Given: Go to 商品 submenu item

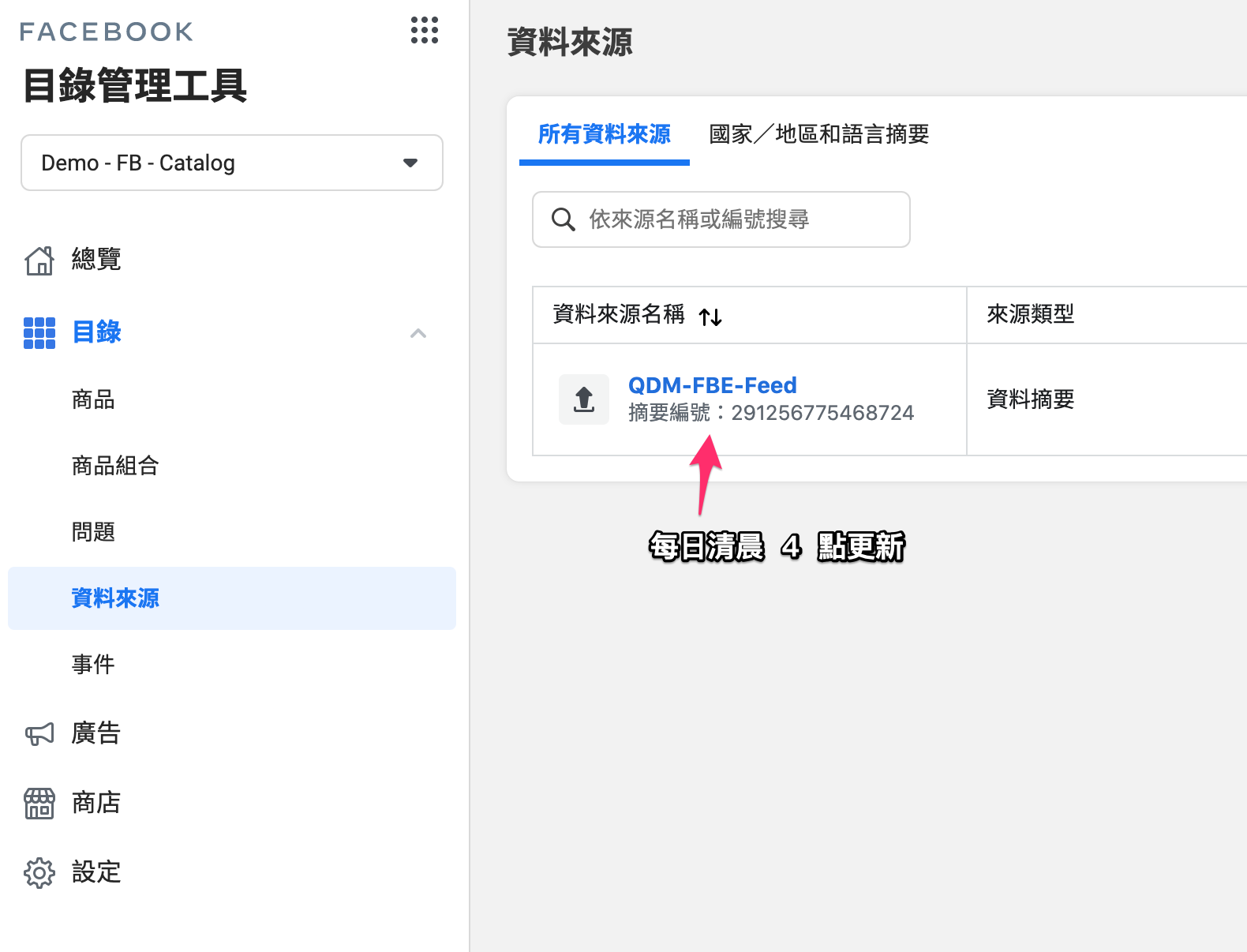Looking at the screenshot, I should [x=93, y=399].
